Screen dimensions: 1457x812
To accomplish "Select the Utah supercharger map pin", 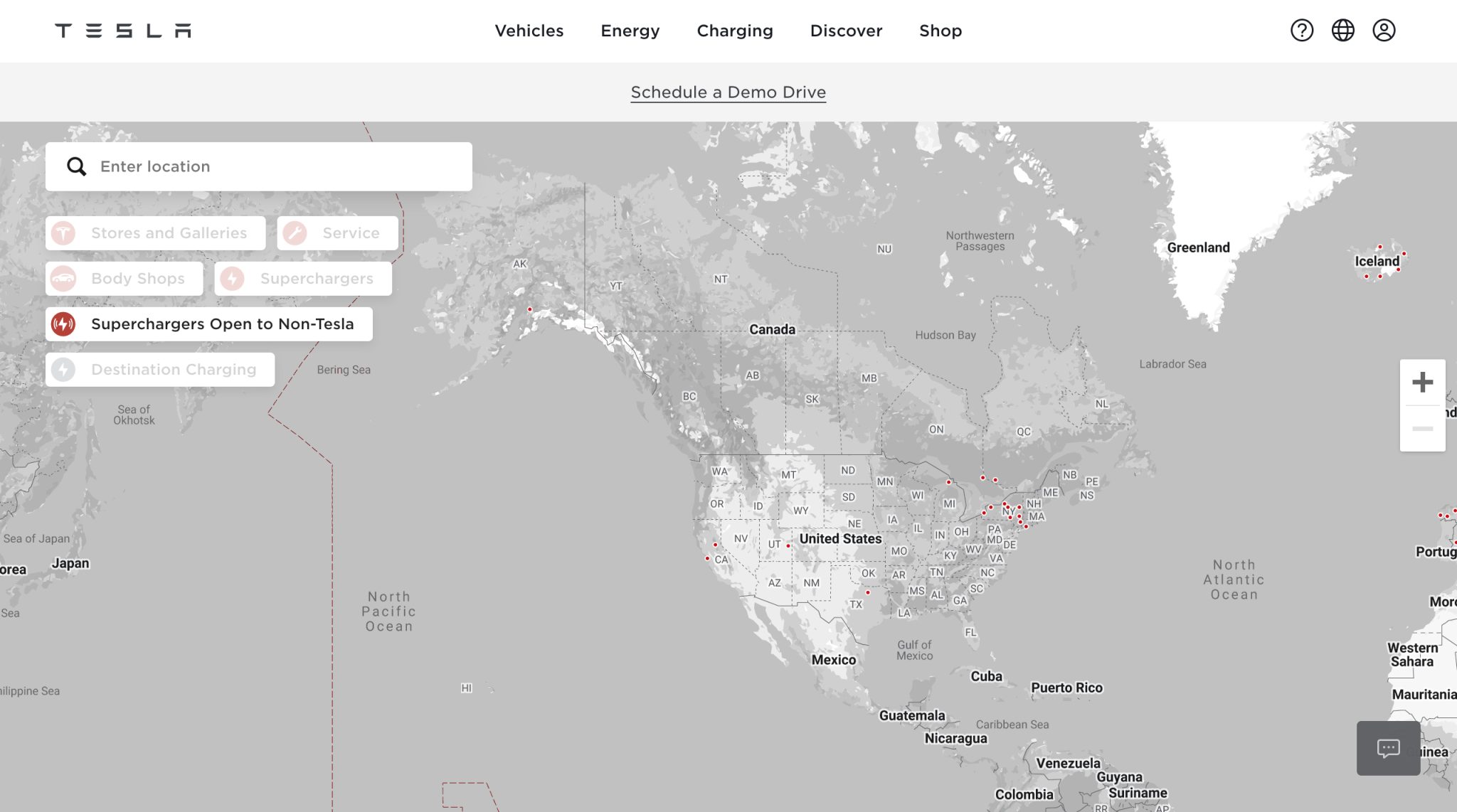I will (788, 545).
